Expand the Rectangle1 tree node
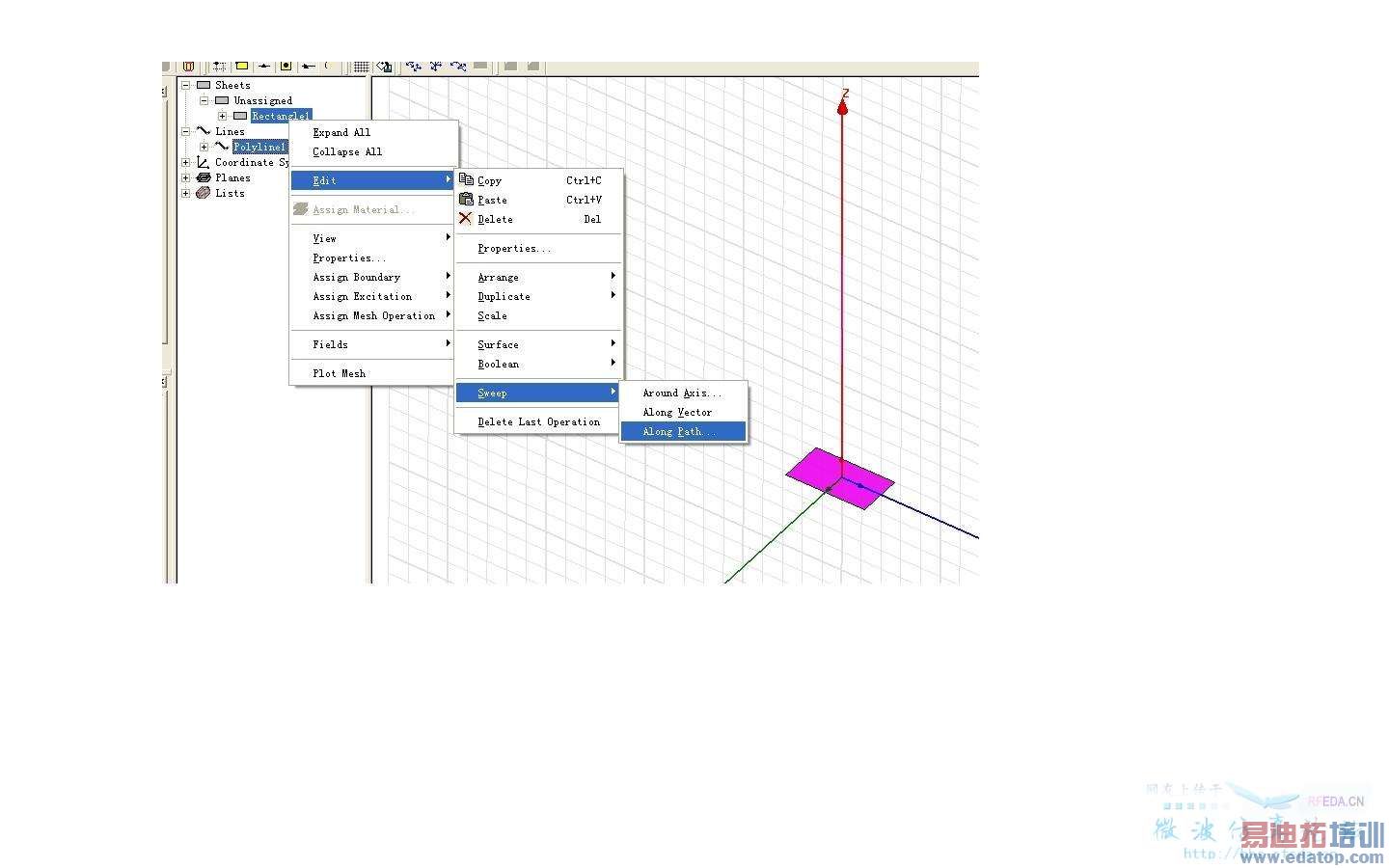 [x=222, y=116]
